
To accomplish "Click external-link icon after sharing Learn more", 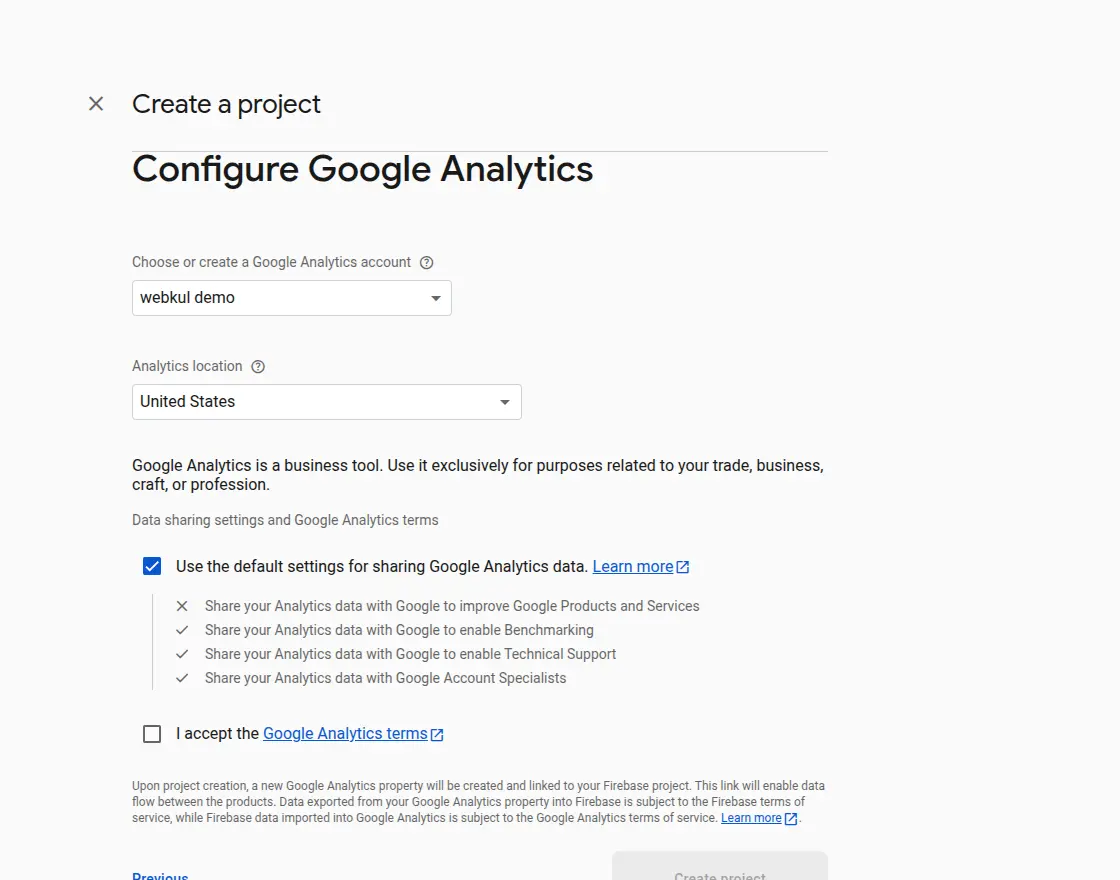I will [x=683, y=567].
